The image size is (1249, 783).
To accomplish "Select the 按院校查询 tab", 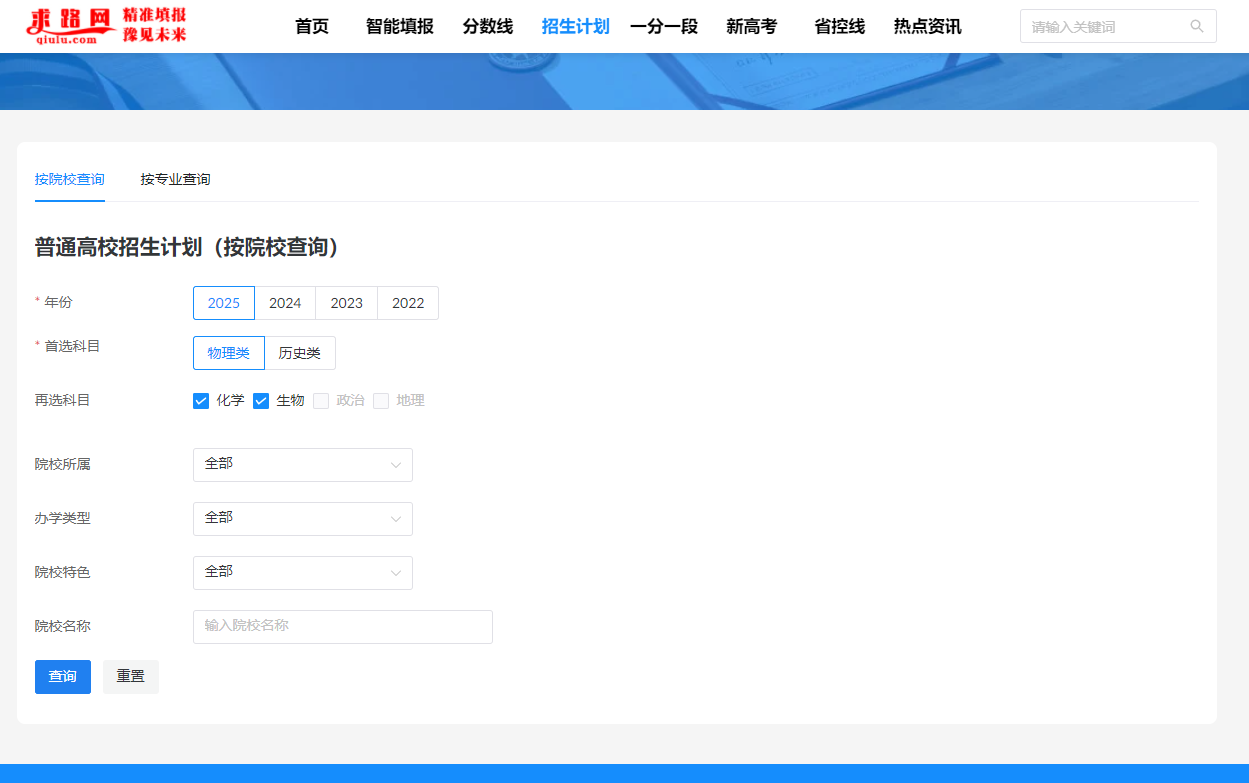I will (x=68, y=179).
